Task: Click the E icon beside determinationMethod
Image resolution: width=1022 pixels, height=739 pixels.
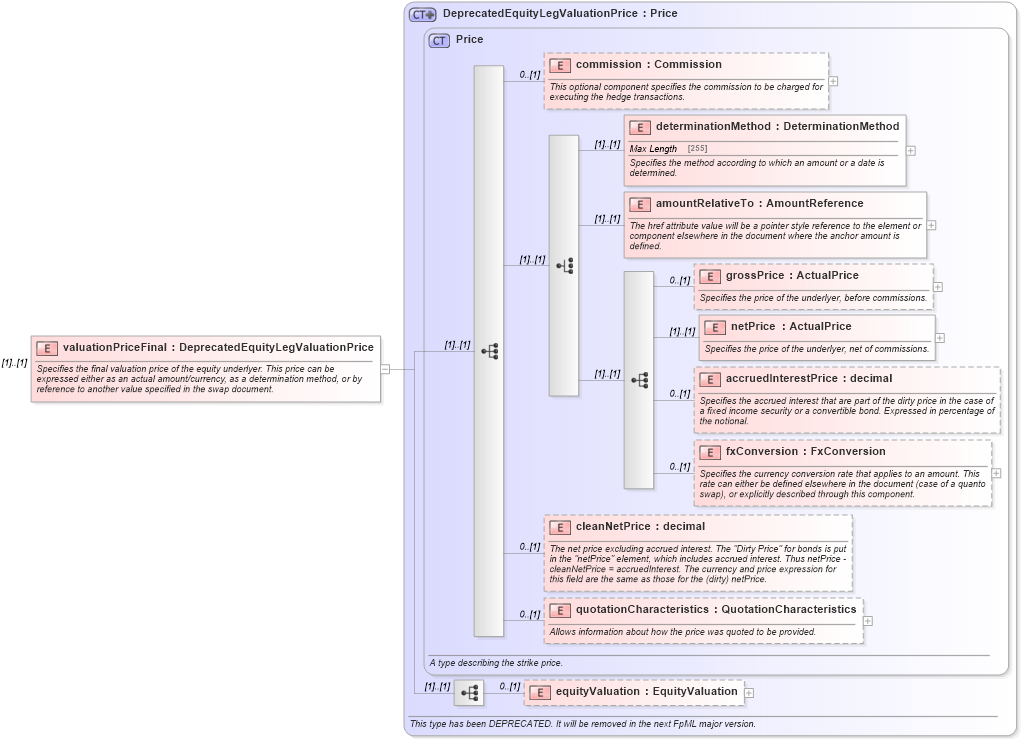Action: click(x=640, y=127)
